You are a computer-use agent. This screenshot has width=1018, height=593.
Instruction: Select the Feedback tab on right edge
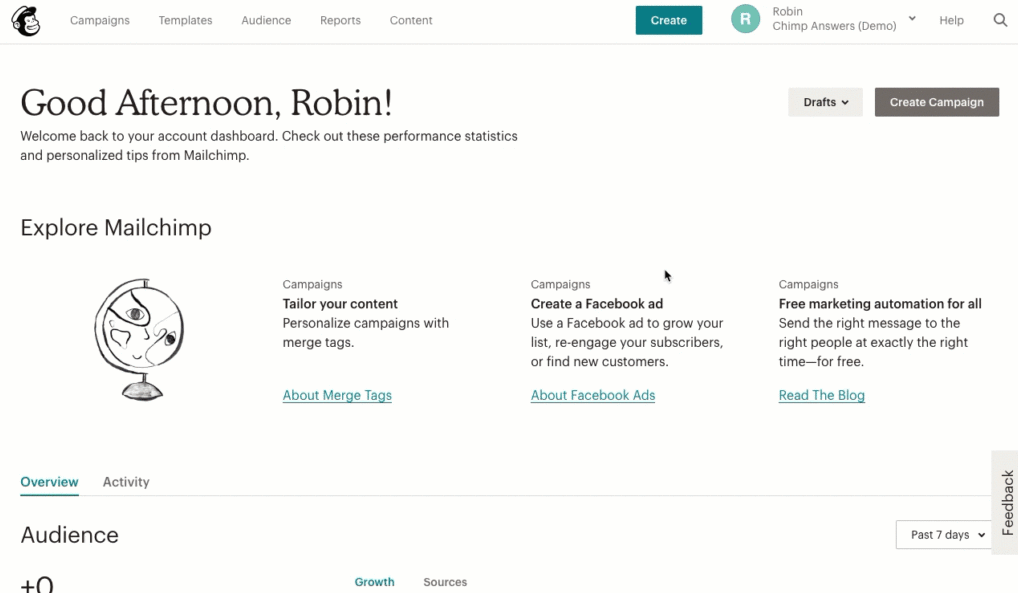1004,500
